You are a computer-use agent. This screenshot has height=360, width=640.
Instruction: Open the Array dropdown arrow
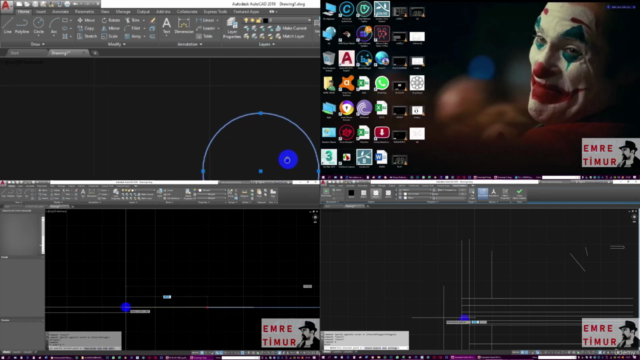point(144,36)
